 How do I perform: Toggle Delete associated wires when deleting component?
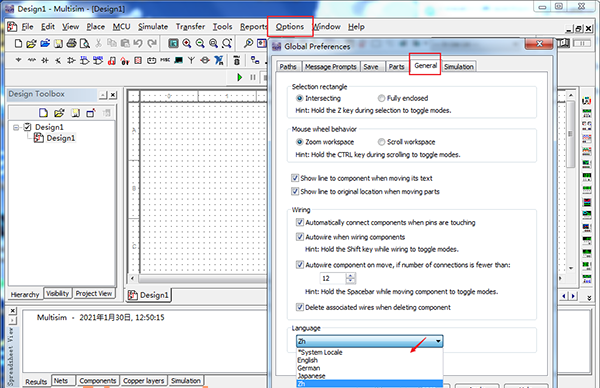(300, 307)
